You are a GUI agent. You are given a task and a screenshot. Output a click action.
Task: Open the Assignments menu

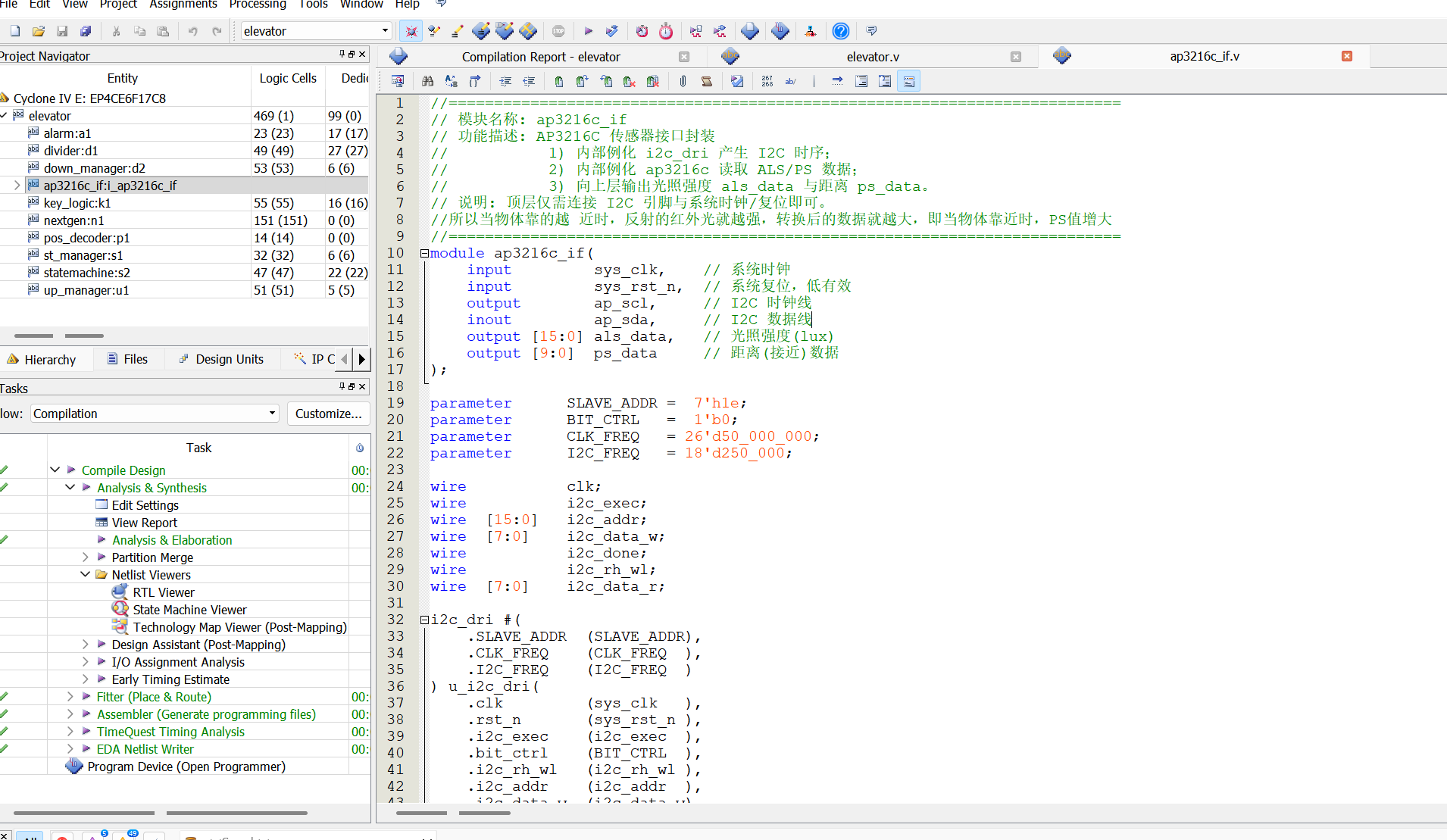pyautogui.click(x=183, y=5)
